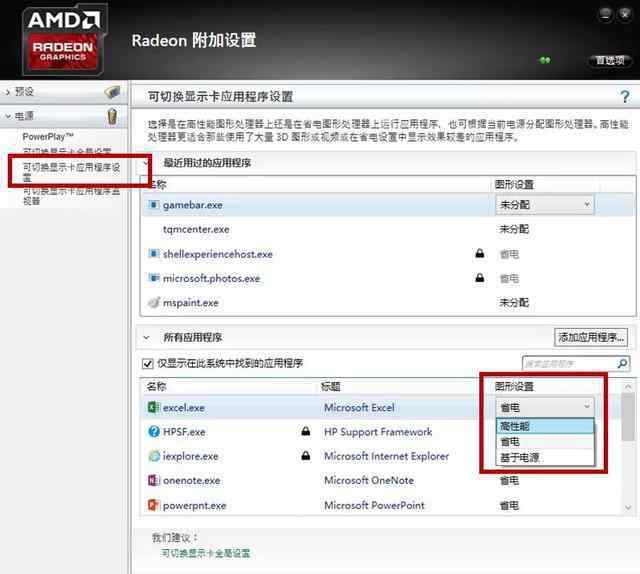The width and height of the screenshot is (640, 574).
Task: Open gamebar.exe 未分配 graphics dropdown
Action: [544, 205]
